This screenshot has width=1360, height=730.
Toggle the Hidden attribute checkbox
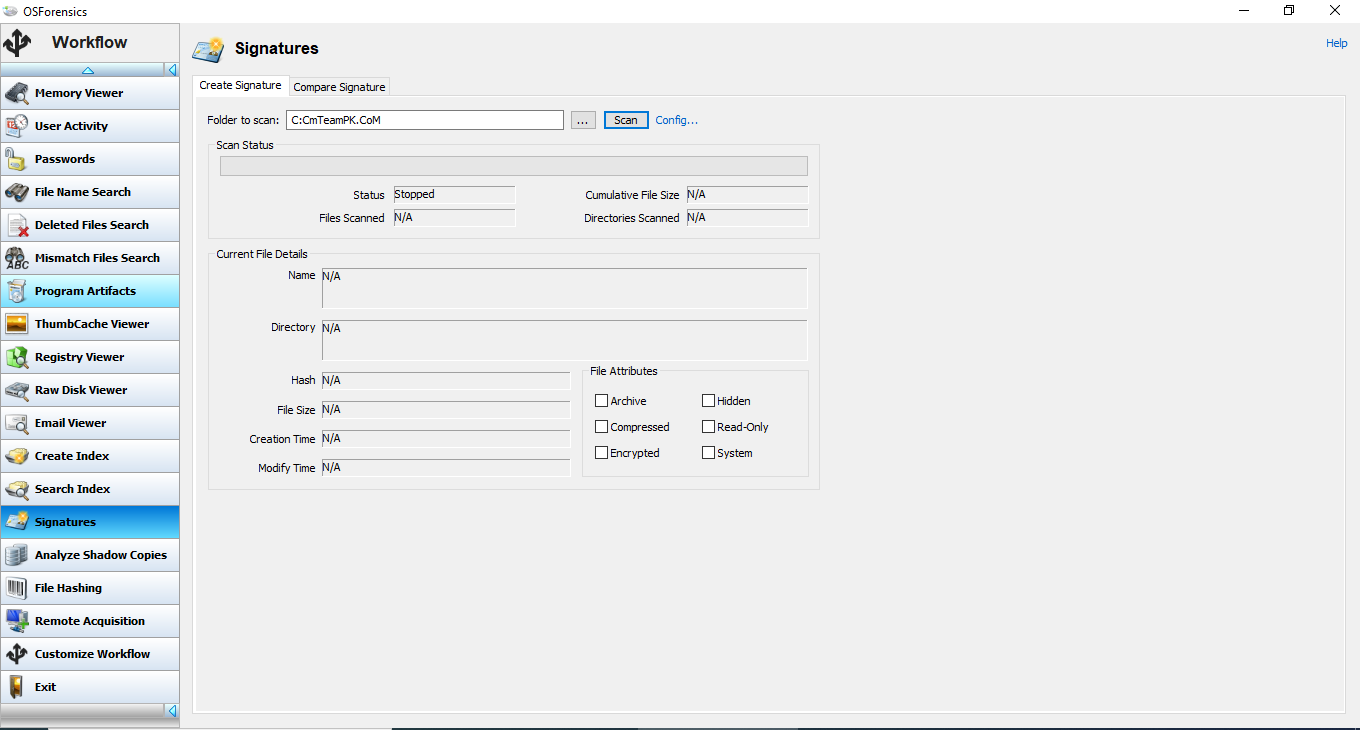708,401
